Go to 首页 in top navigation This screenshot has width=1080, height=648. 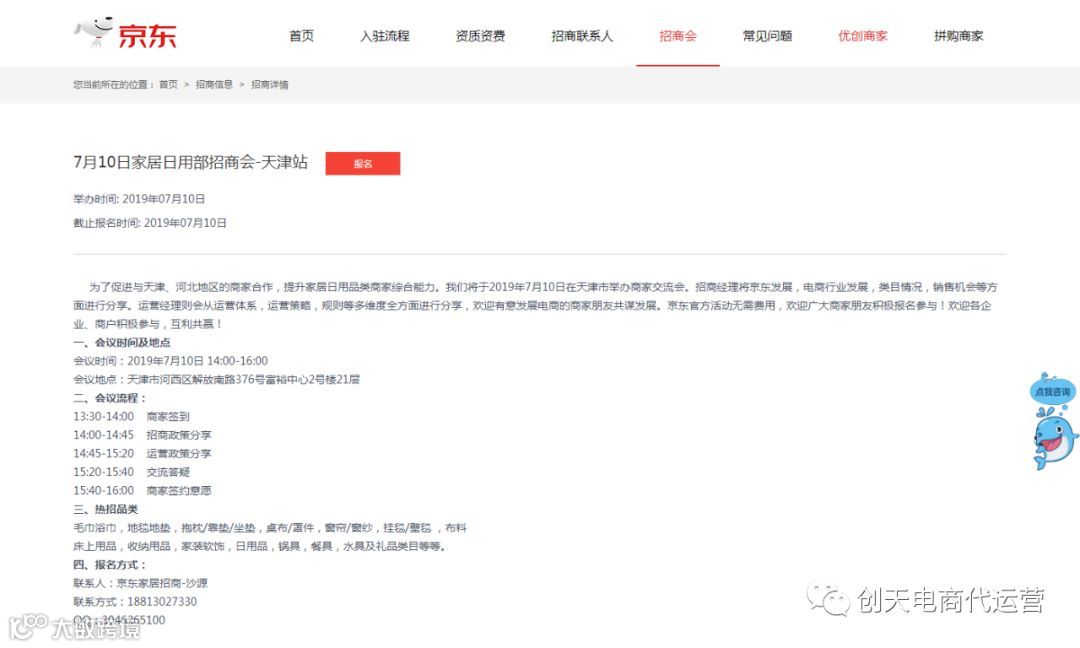pyautogui.click(x=301, y=36)
